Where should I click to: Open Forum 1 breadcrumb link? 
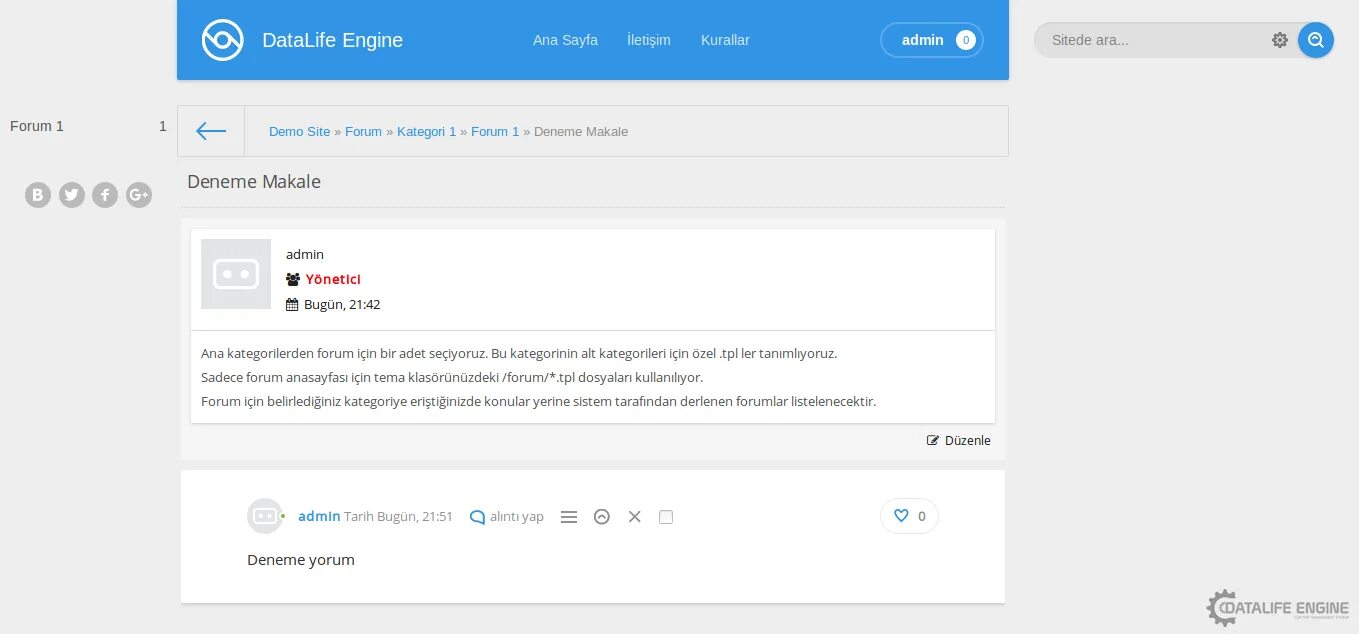(x=495, y=131)
